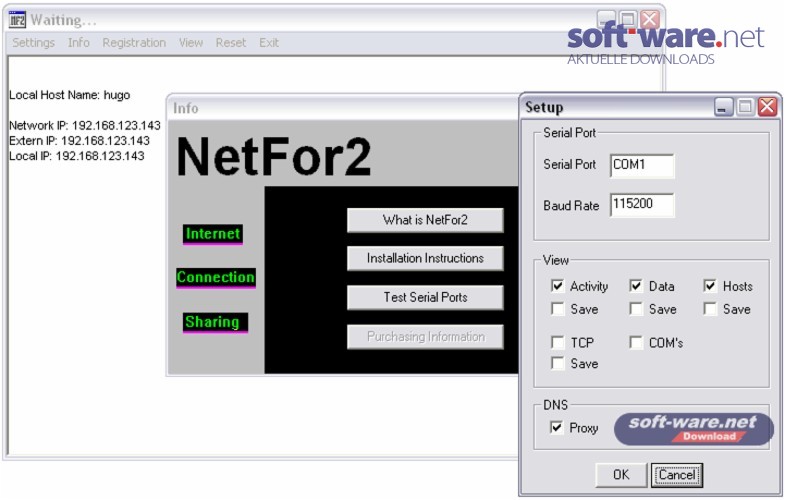Screen dimensions: 785x500
Task: Click the Extern IP: 192.168.123.143 line
Action: coord(79,141)
